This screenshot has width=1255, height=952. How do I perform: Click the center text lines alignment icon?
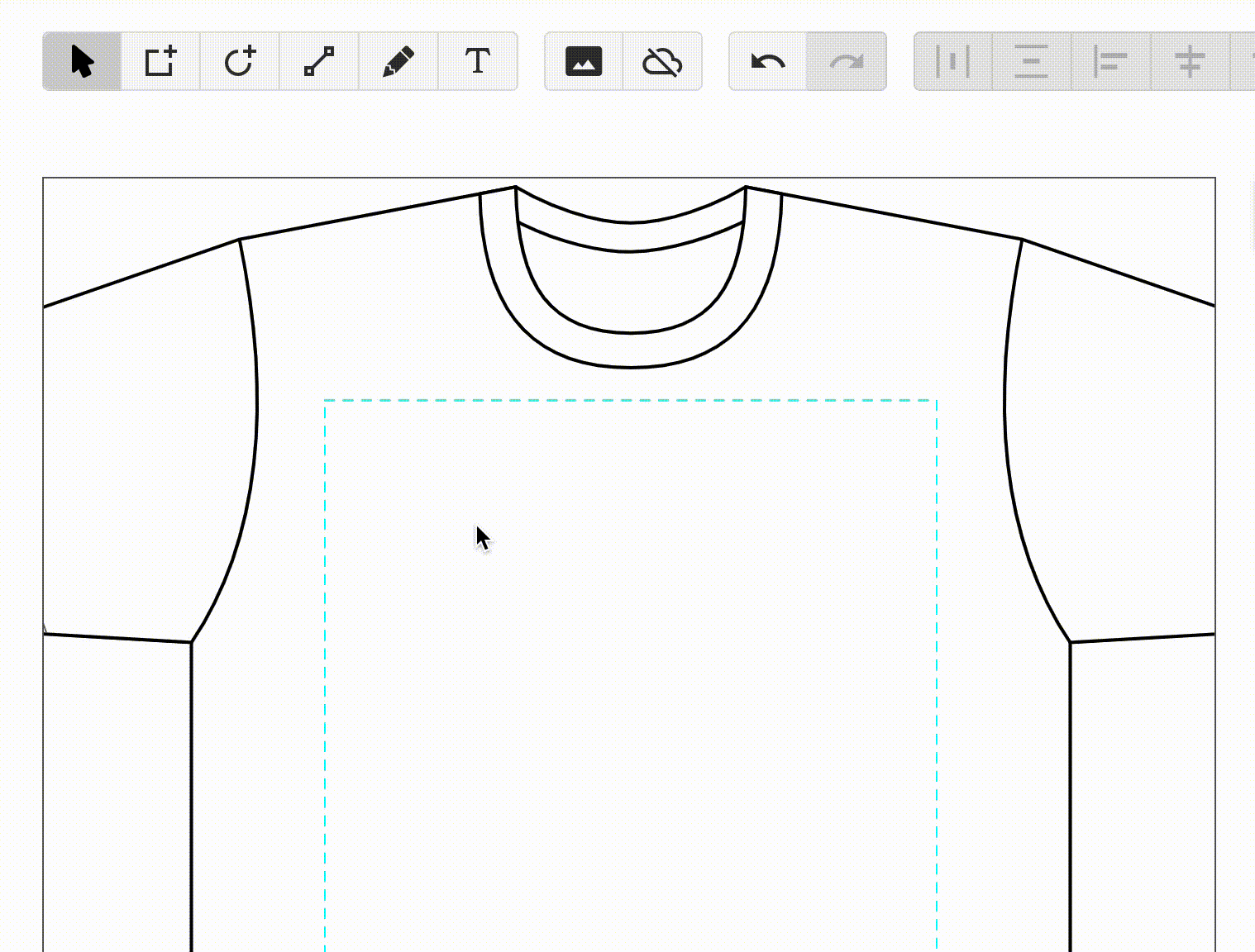pos(1030,60)
